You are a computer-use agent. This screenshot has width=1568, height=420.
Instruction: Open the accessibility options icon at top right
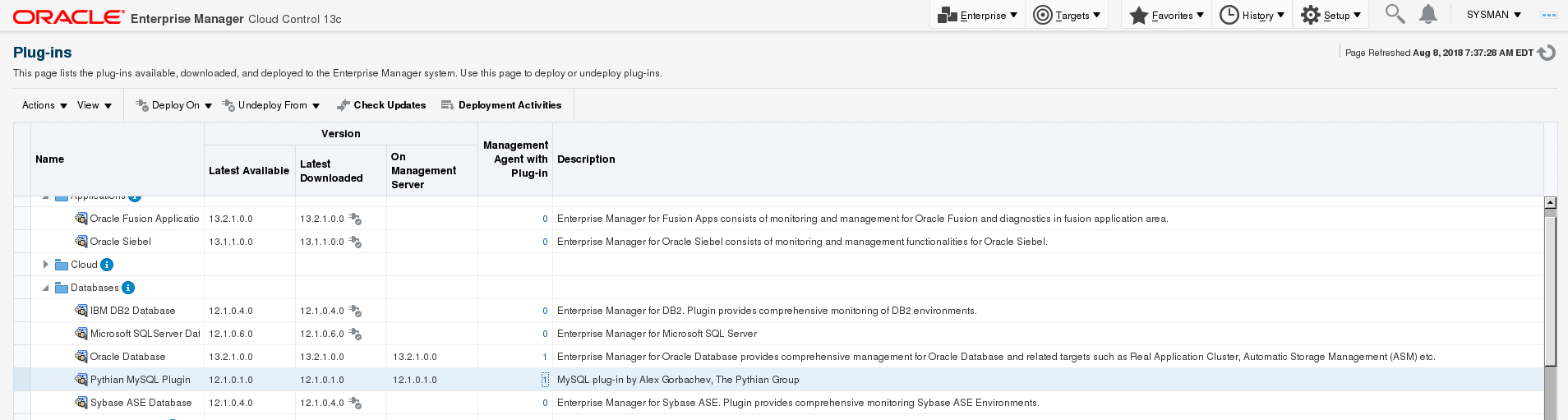1548,15
